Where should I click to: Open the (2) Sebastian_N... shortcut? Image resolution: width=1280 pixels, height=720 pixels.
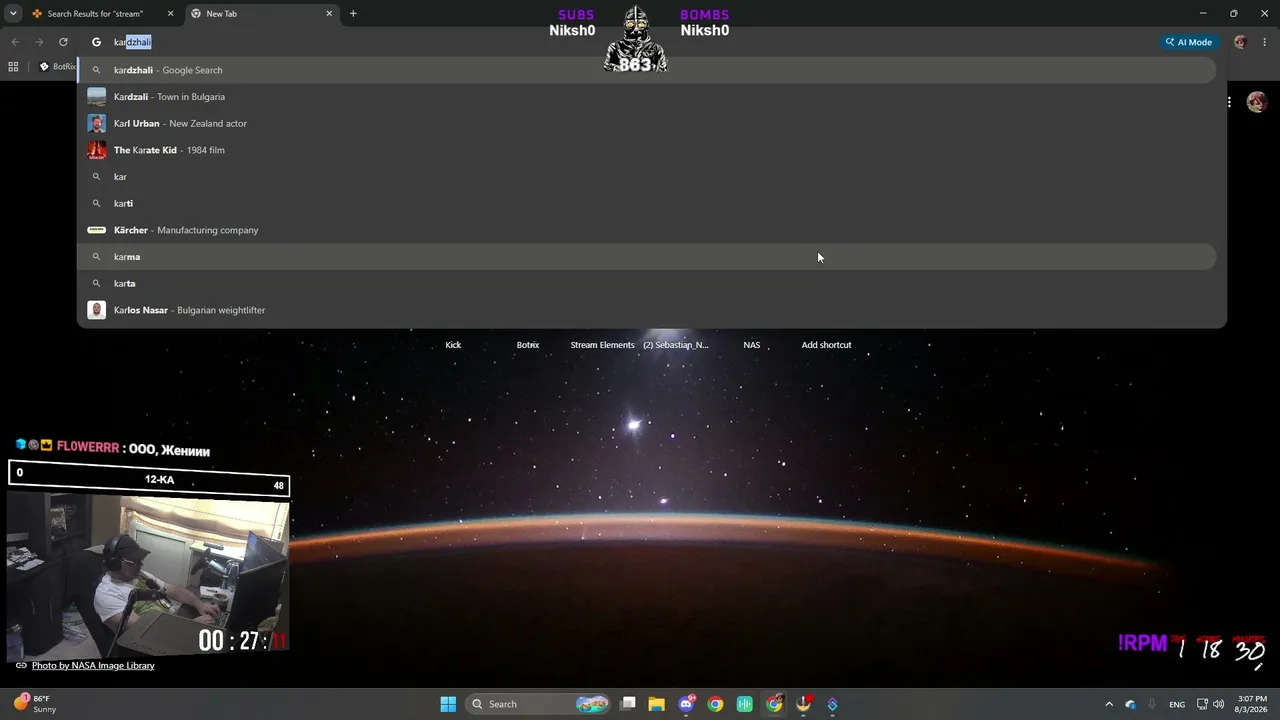pyautogui.click(x=676, y=345)
